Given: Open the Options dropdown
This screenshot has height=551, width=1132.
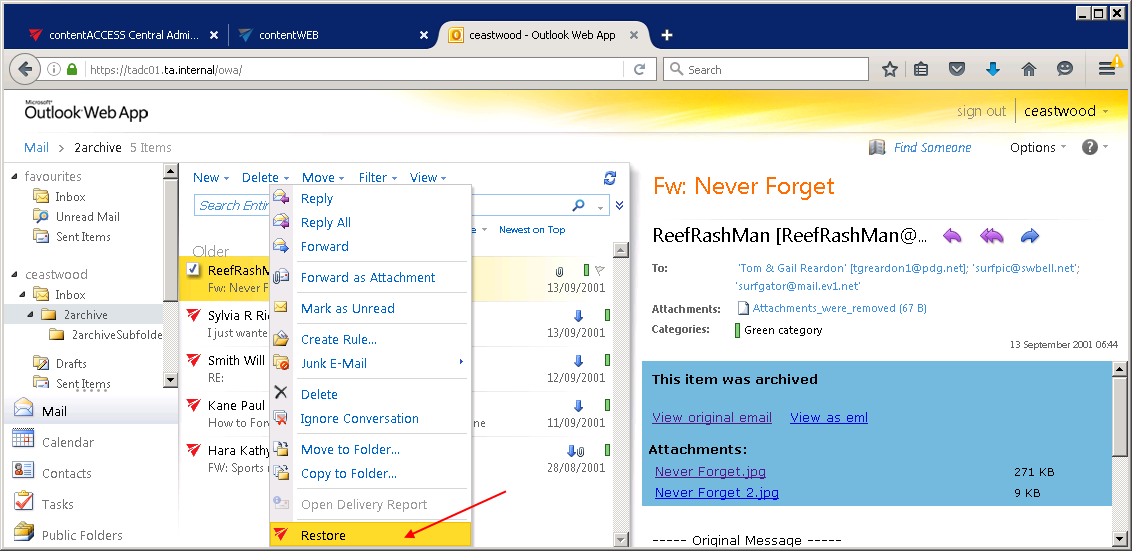Looking at the screenshot, I should pos(1038,147).
